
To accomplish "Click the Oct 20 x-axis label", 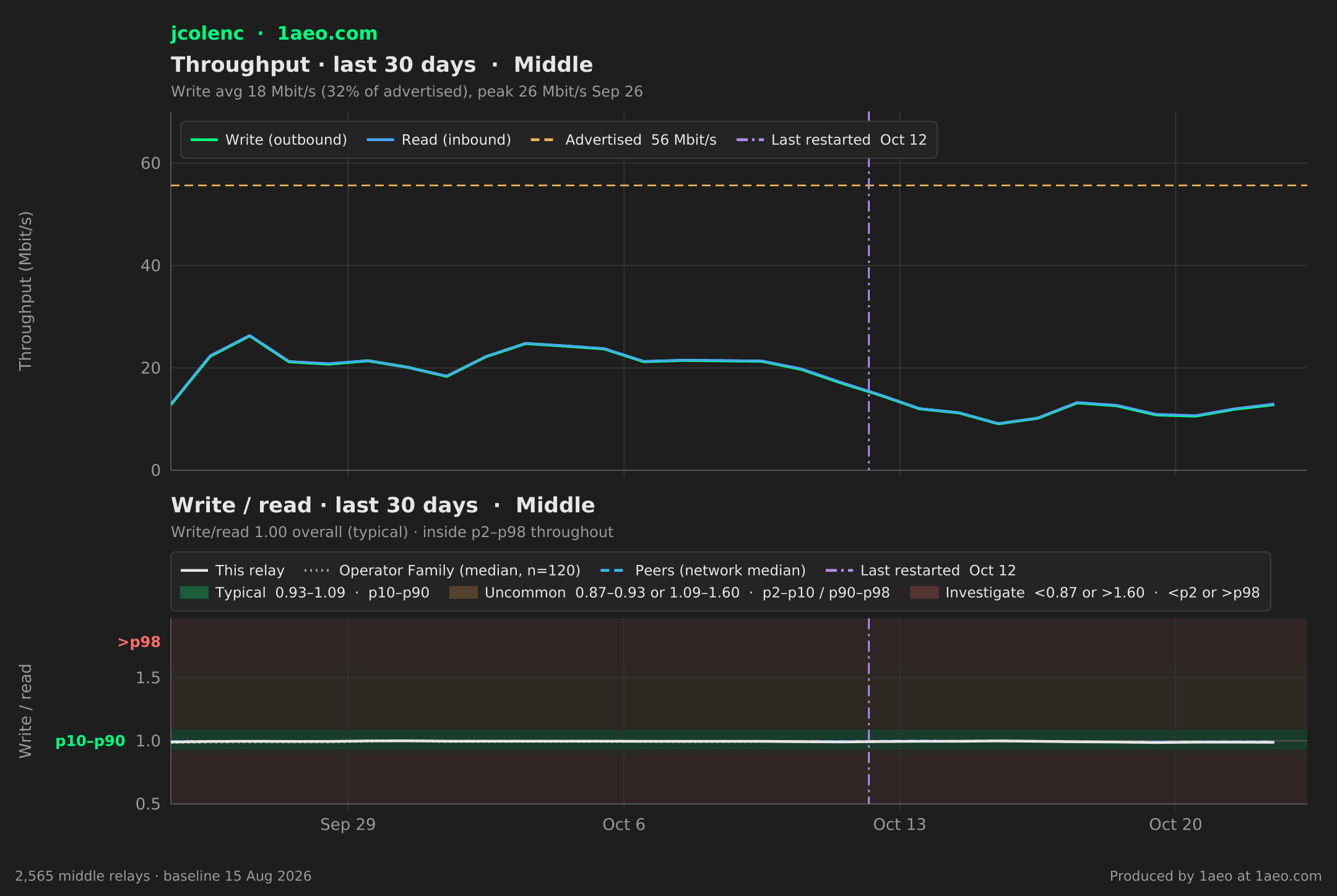I will [1175, 825].
